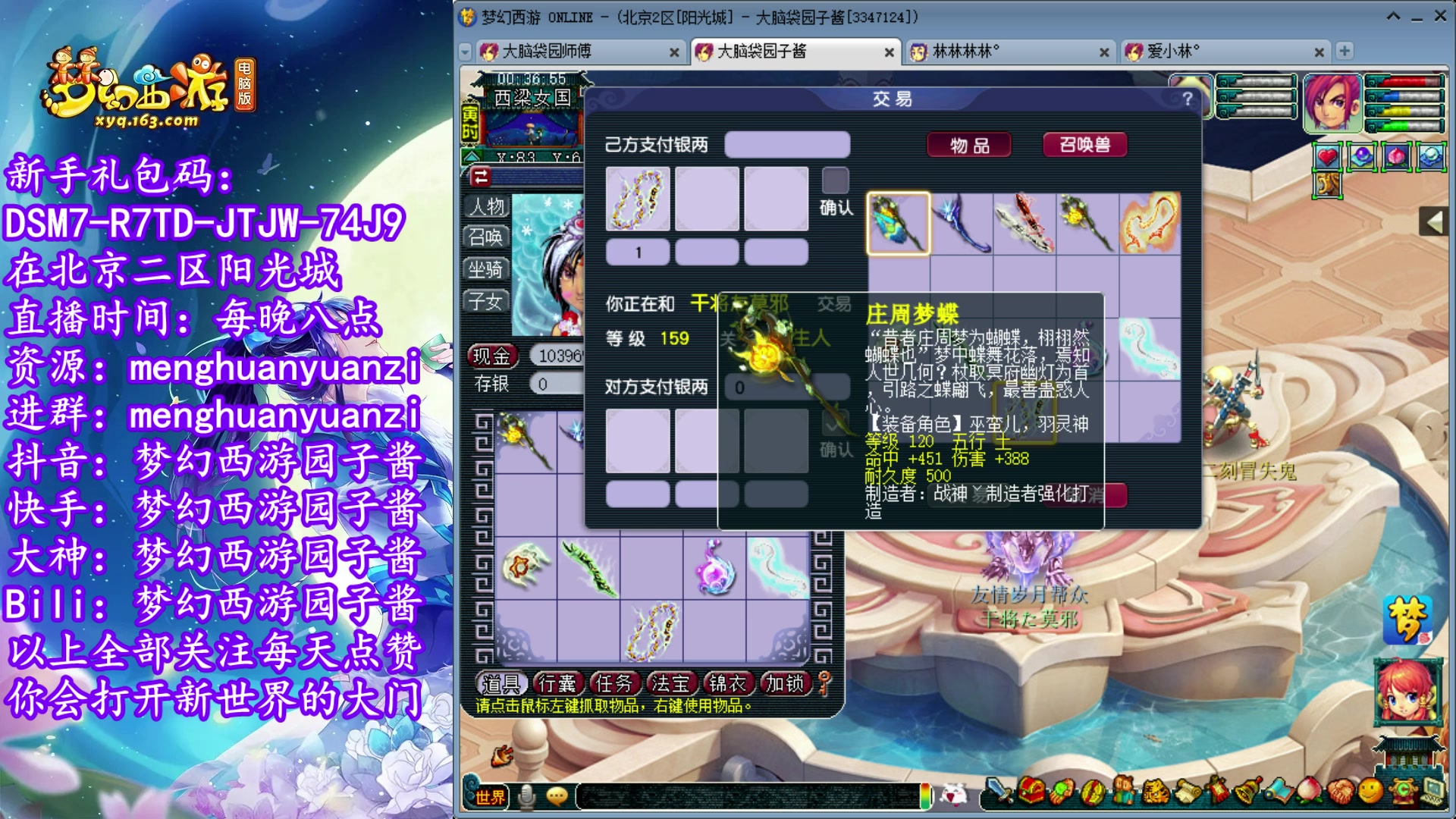
Task: Select the purple orb item in inventory
Action: [x=715, y=567]
